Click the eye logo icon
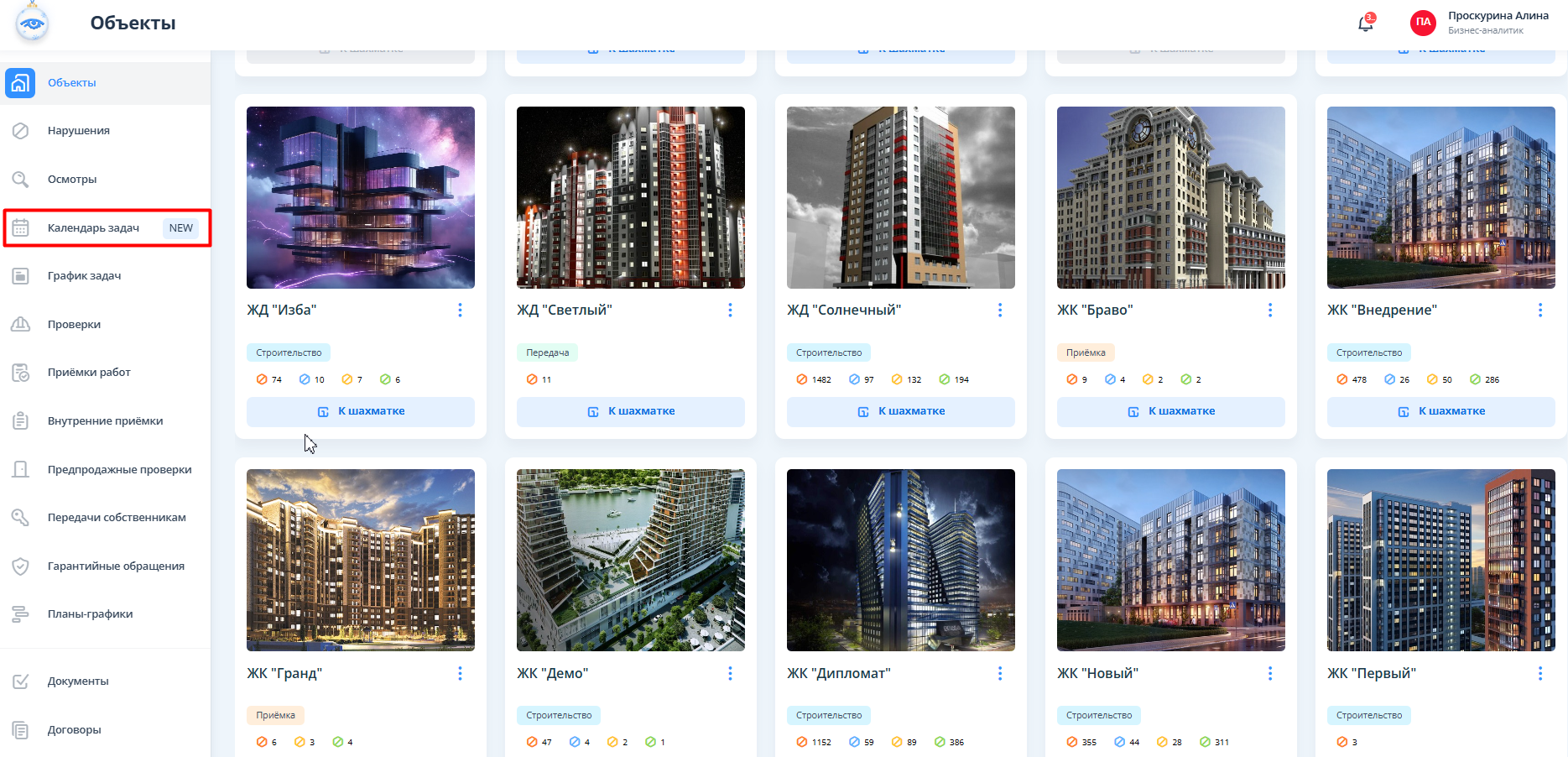The width and height of the screenshot is (1568, 757). [33, 23]
